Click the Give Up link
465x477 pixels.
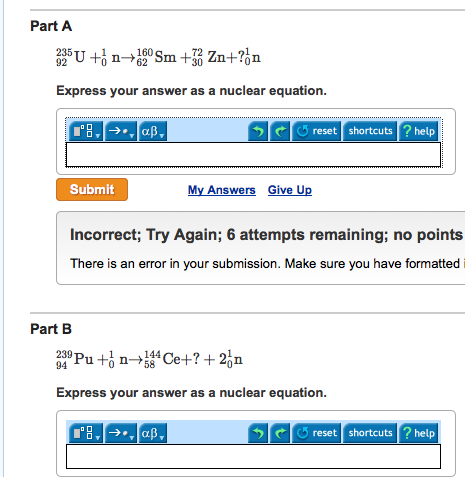click(x=290, y=190)
